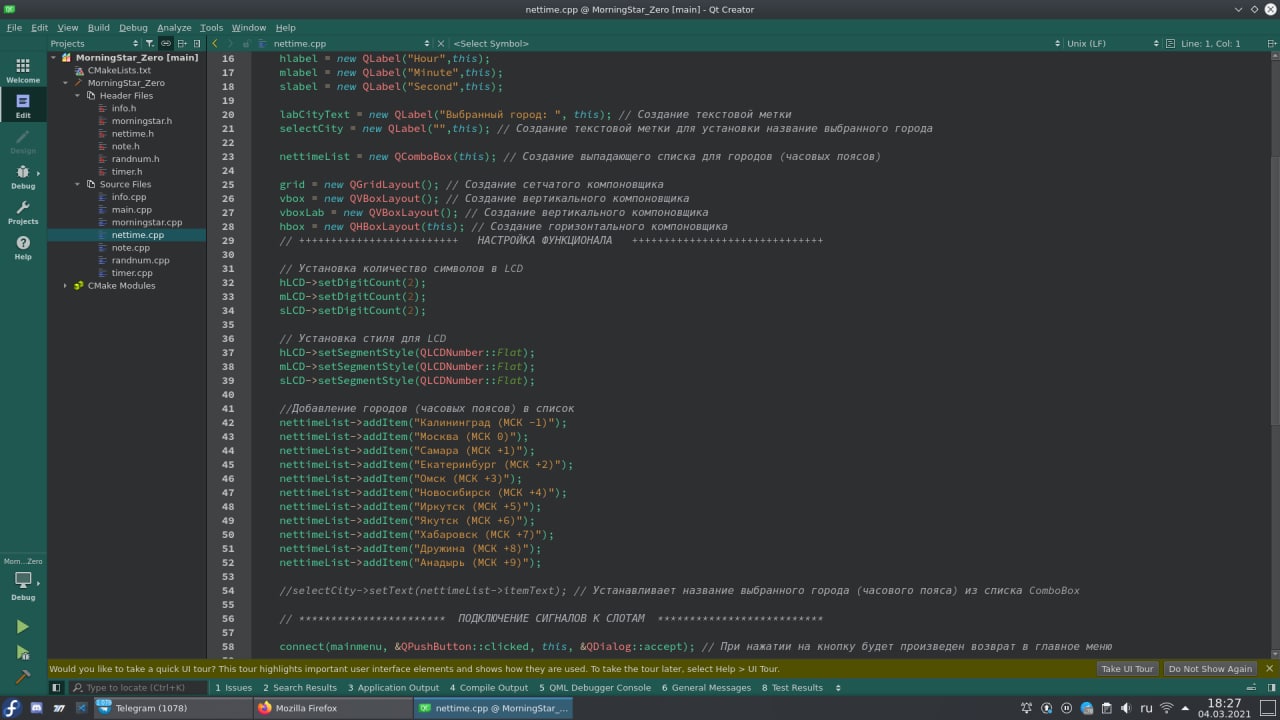1280x720 pixels.
Task: Toggle the left sidebar visibility button
Action: click(56, 688)
